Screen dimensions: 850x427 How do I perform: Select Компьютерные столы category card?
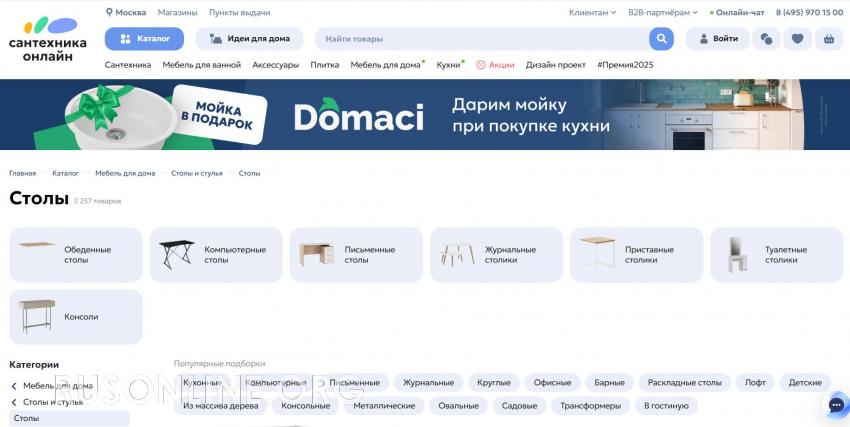216,255
